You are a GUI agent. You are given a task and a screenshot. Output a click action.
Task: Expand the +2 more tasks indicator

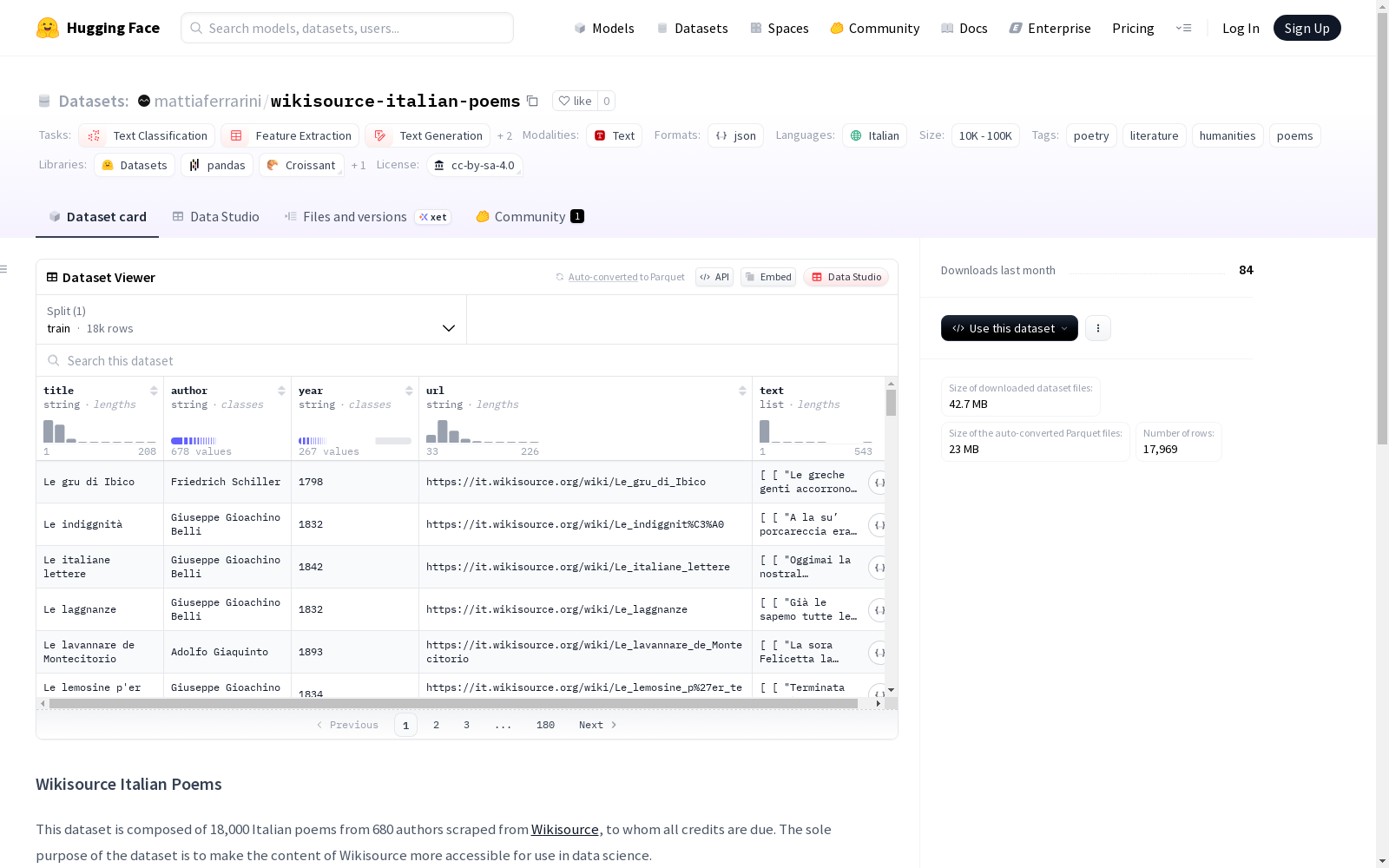[x=504, y=136]
